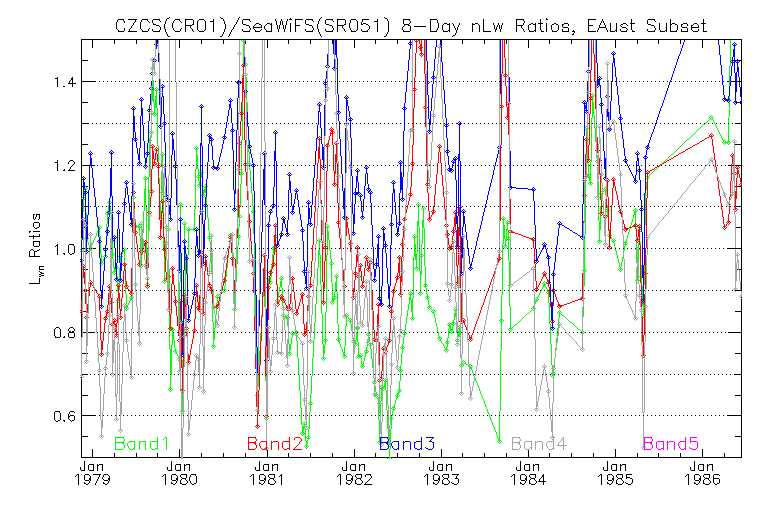Viewport: 768px width, 512px height.
Task: Click the Jan 1981 x-axis label
Action: [267, 473]
